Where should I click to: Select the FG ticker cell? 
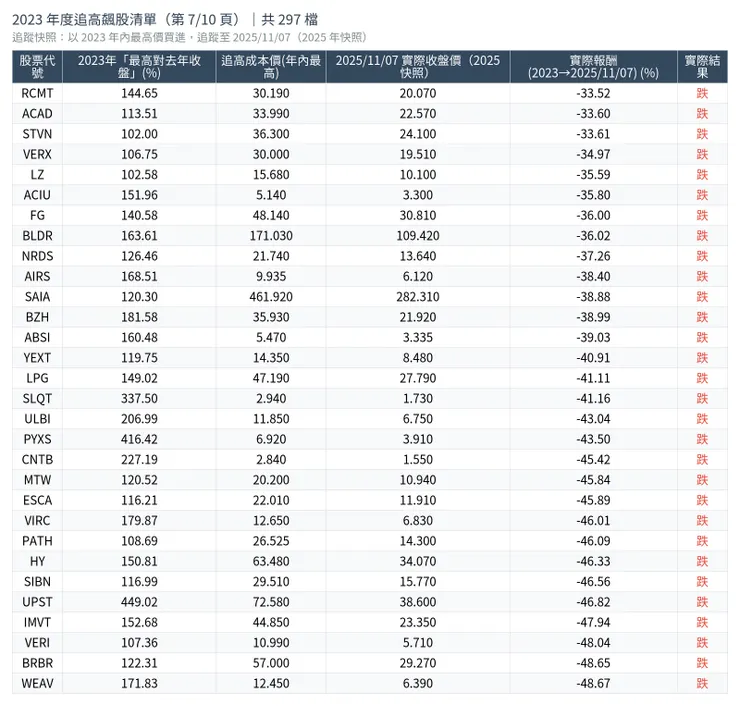click(37, 215)
